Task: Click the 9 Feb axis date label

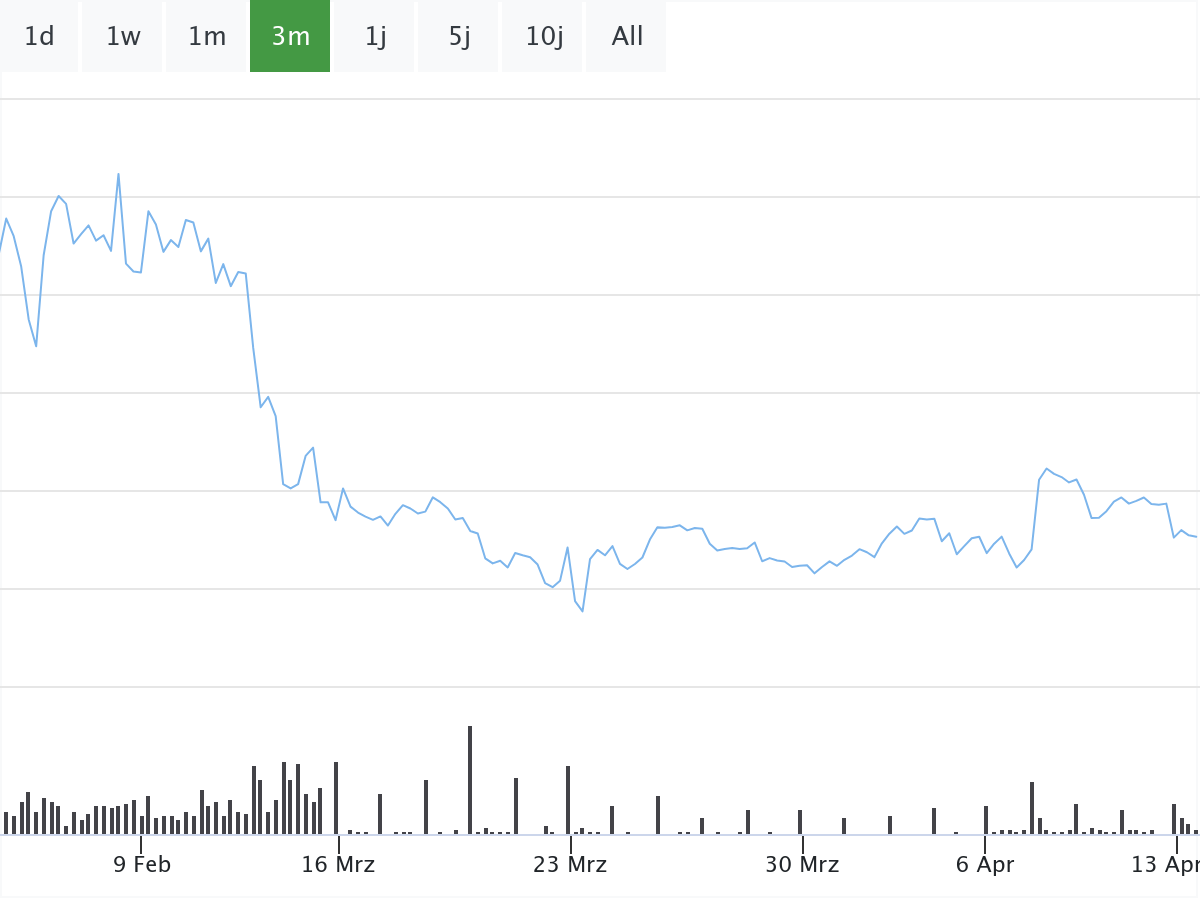Action: click(x=142, y=865)
